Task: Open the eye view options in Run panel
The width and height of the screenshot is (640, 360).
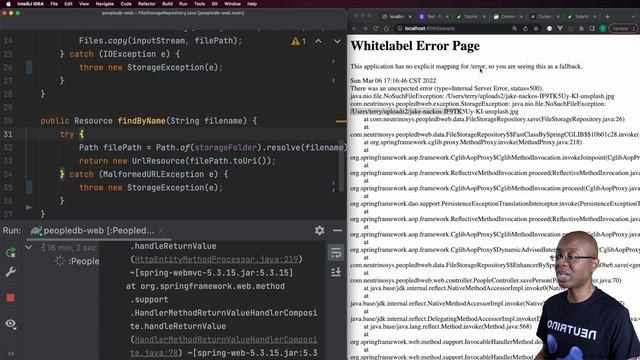Action: coord(11,324)
